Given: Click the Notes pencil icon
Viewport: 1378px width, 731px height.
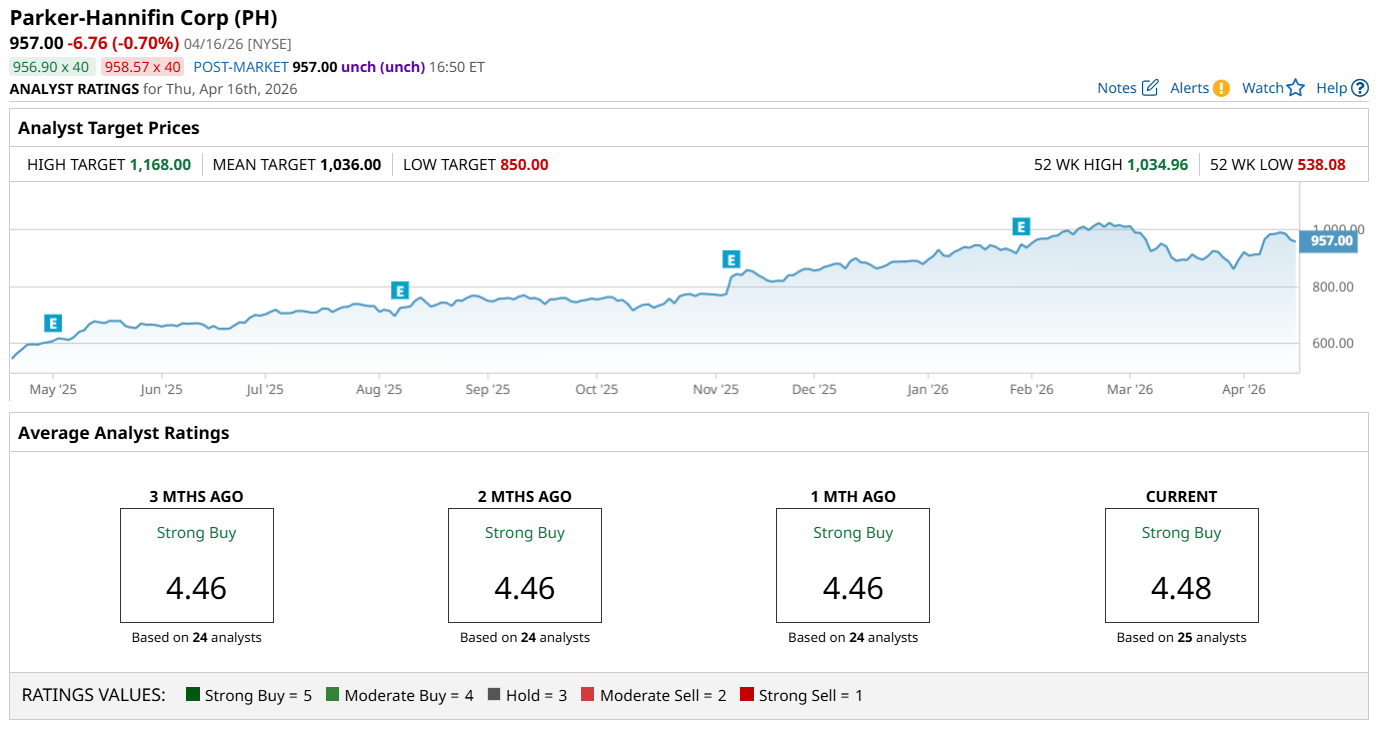Looking at the screenshot, I should click(1150, 88).
